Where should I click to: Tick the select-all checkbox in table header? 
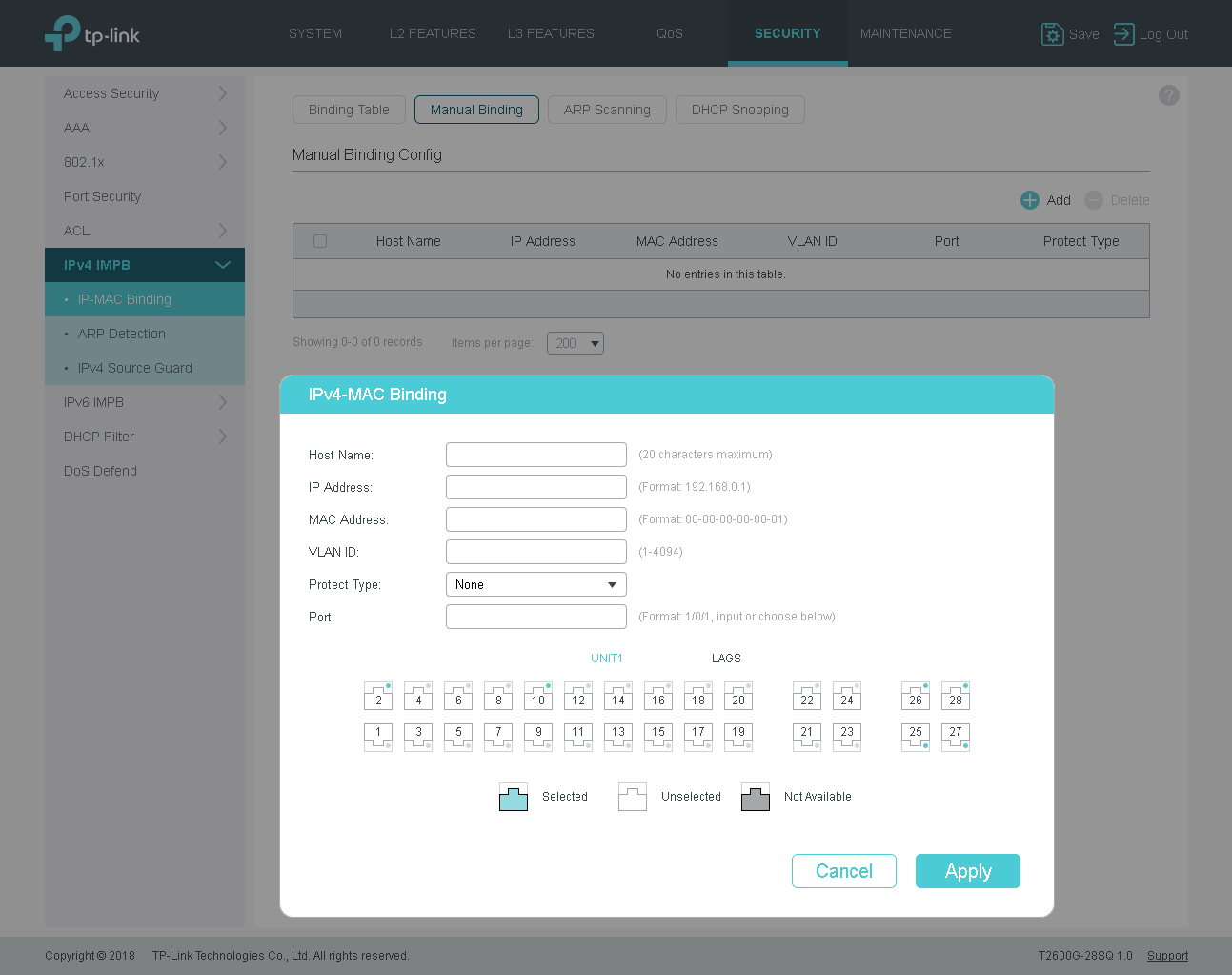click(320, 241)
